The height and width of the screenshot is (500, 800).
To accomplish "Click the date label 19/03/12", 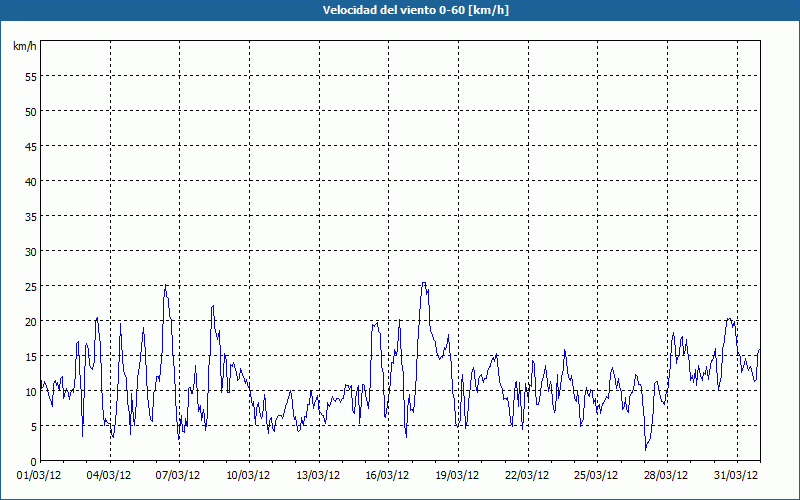I will tap(457, 475).
